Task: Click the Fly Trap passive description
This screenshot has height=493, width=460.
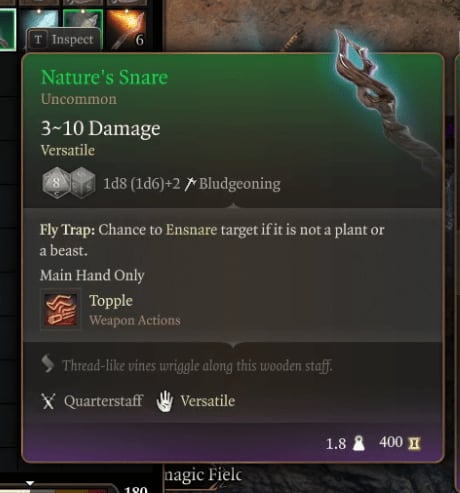Action: point(212,240)
